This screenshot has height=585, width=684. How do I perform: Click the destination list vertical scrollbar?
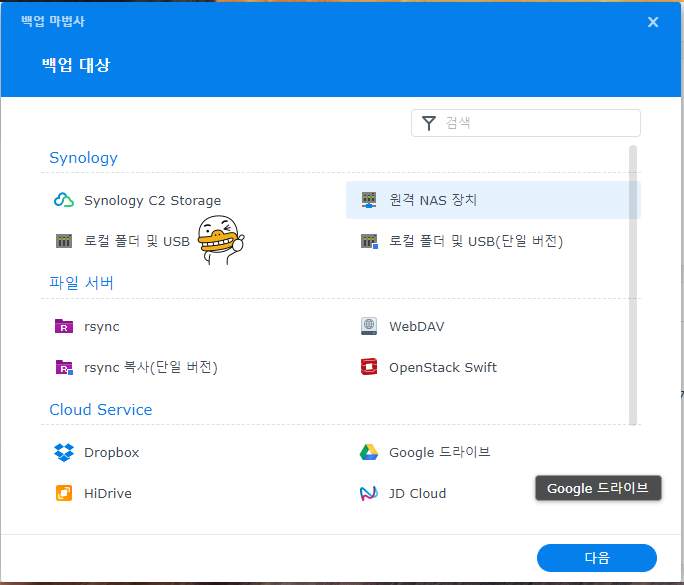633,285
